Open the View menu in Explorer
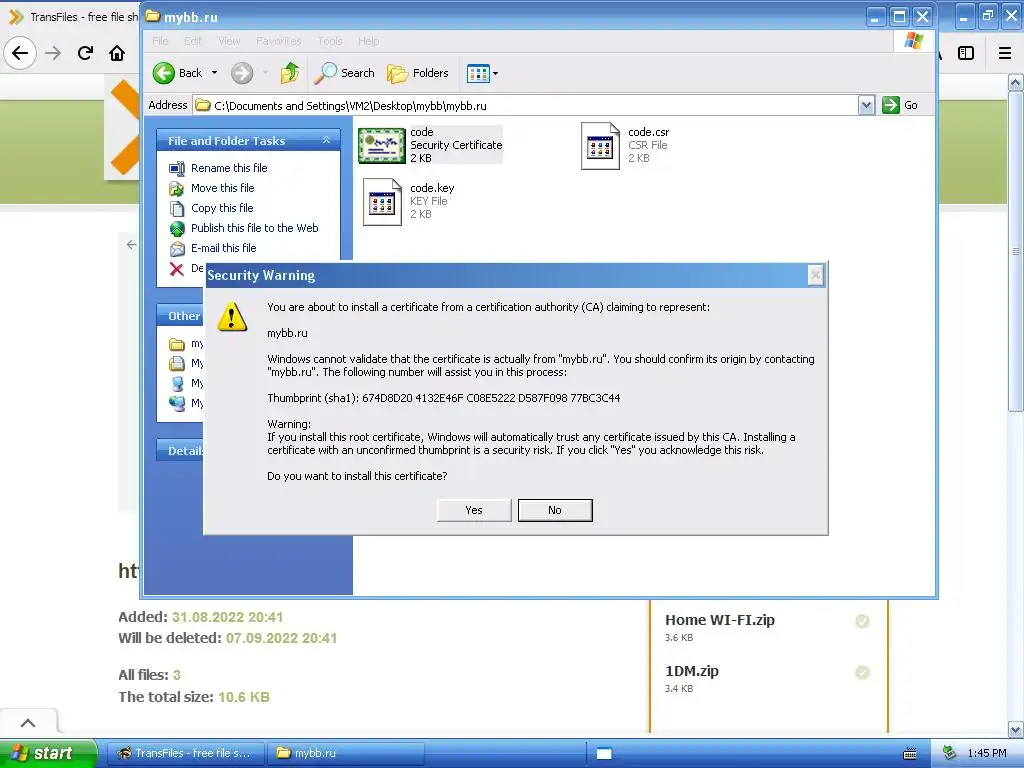 pyautogui.click(x=229, y=41)
